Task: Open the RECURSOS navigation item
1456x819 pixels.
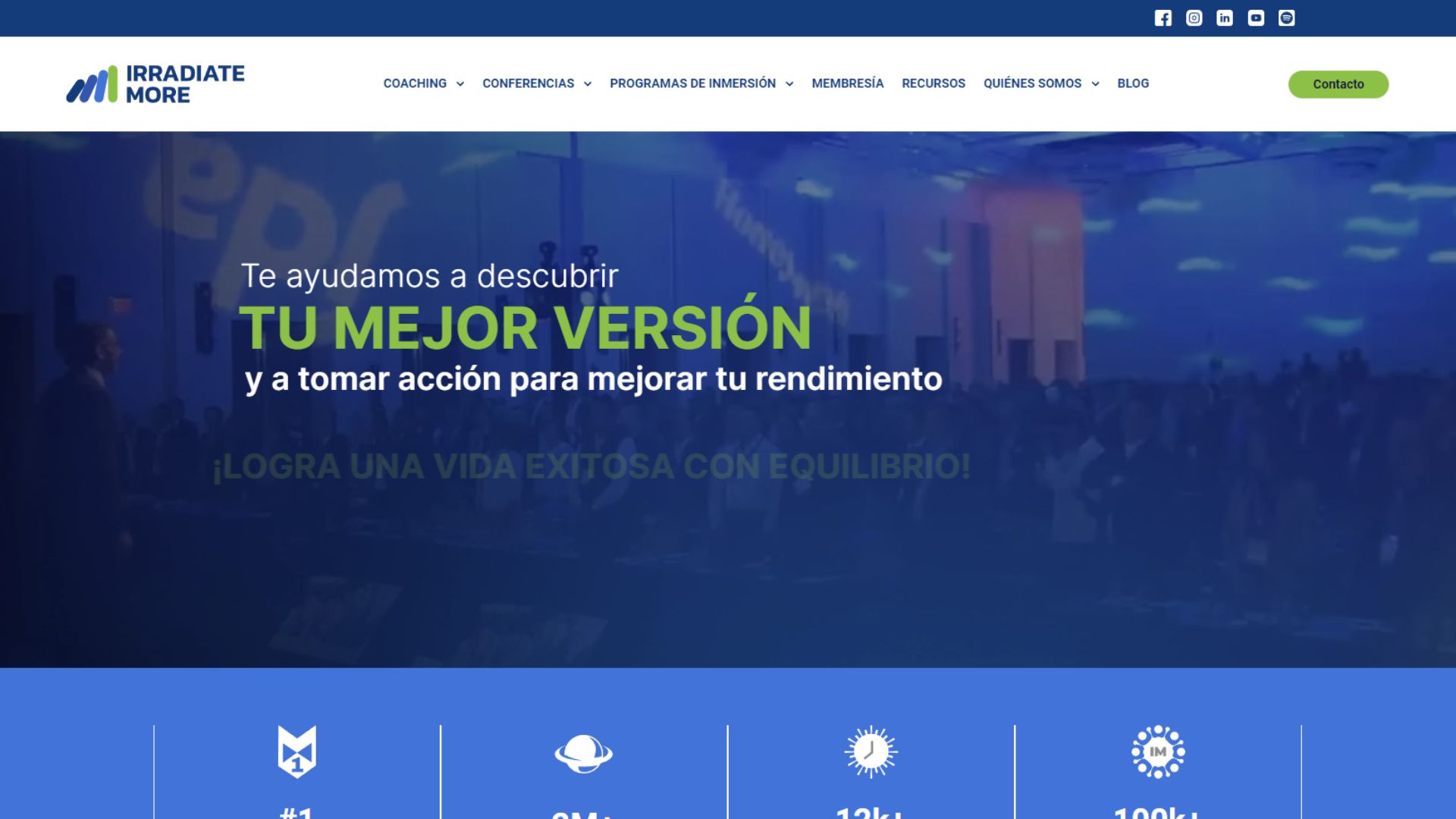Action: pos(934,83)
